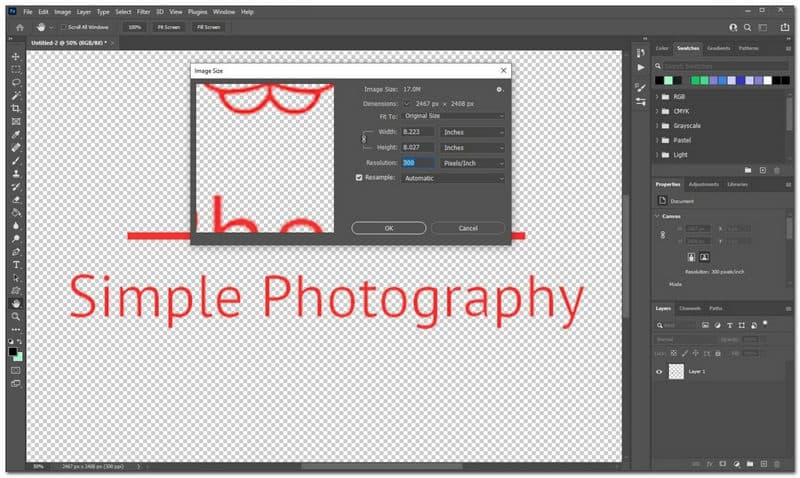800x478 pixels.
Task: Switch to the Gradients tab
Action: coord(718,48)
